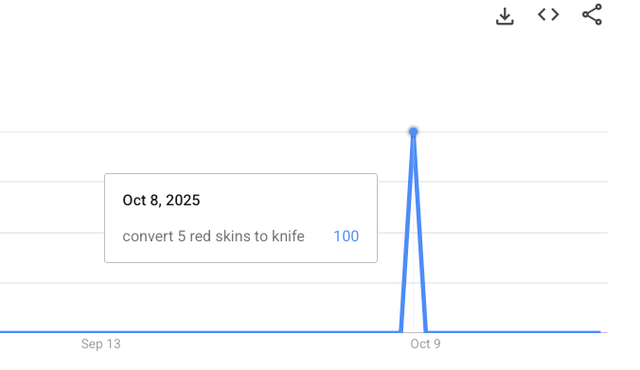The image size is (640, 370).
Task: Click the 'convert 5 red skins to knife' term
Action: pyautogui.click(x=213, y=236)
